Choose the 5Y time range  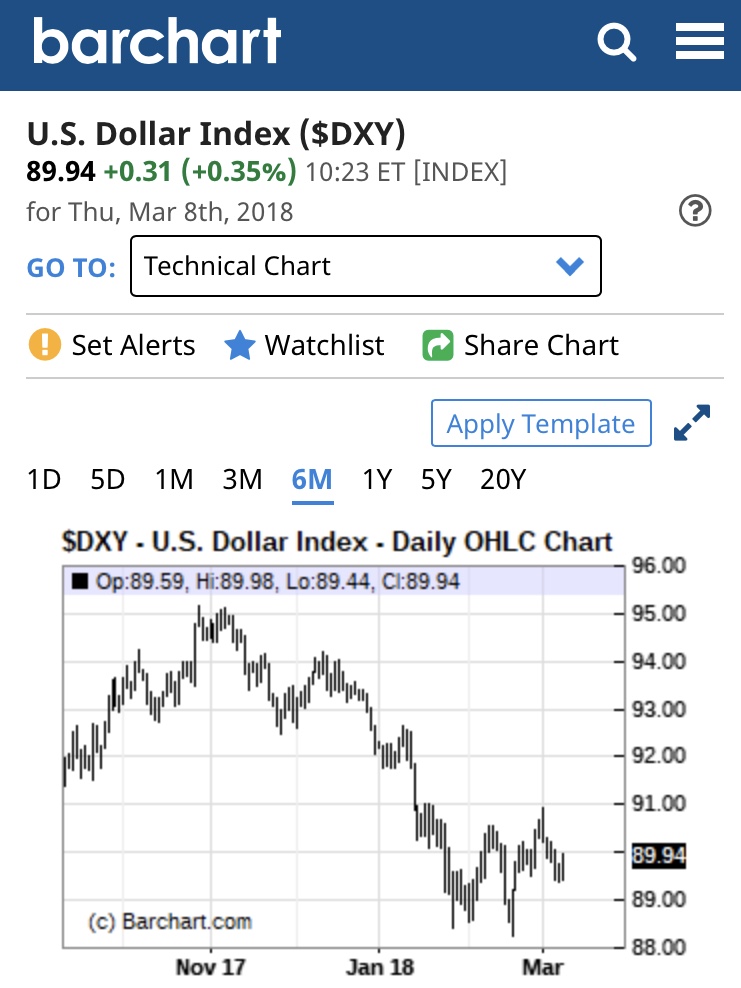click(x=436, y=480)
